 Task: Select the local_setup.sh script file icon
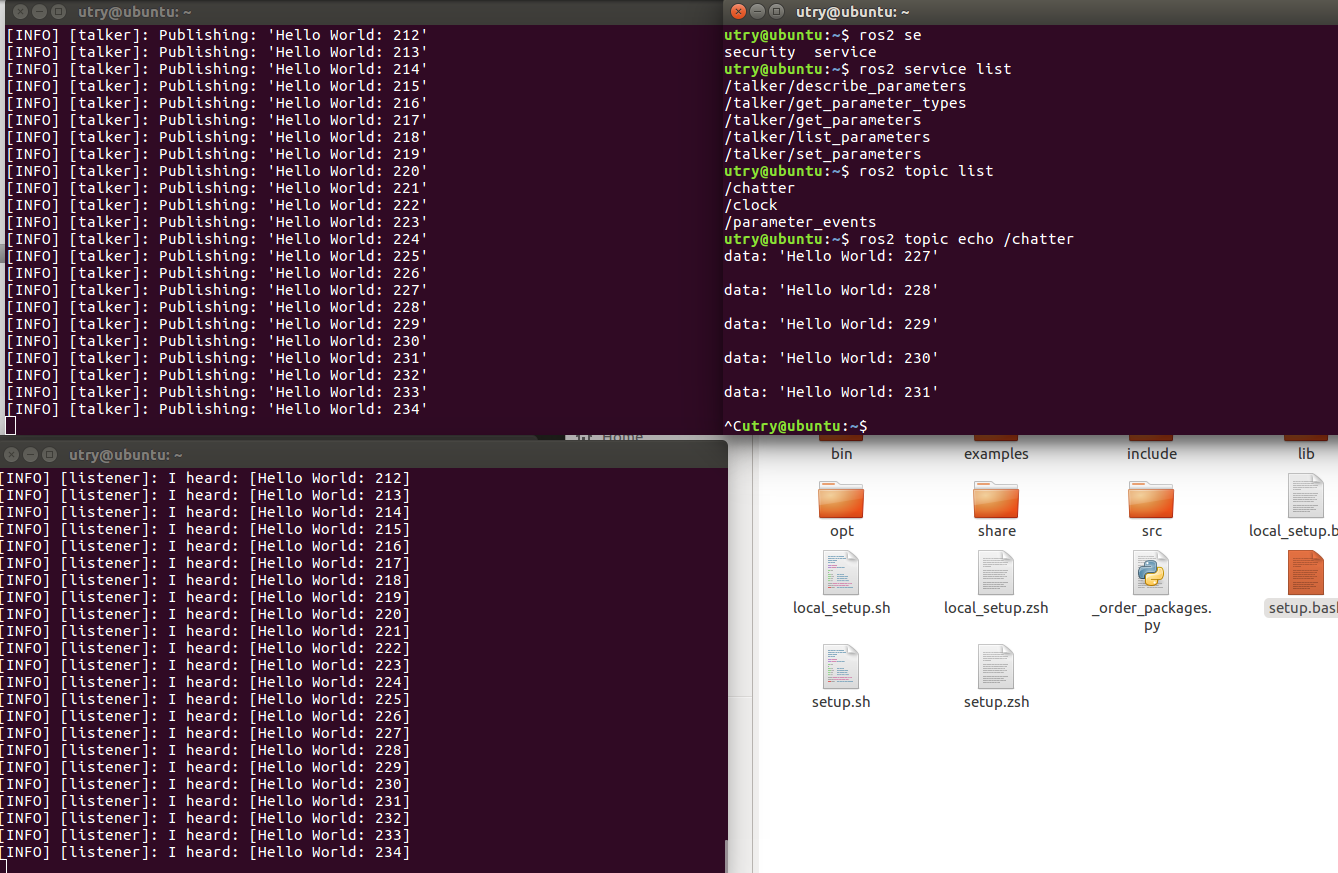pyautogui.click(x=841, y=573)
